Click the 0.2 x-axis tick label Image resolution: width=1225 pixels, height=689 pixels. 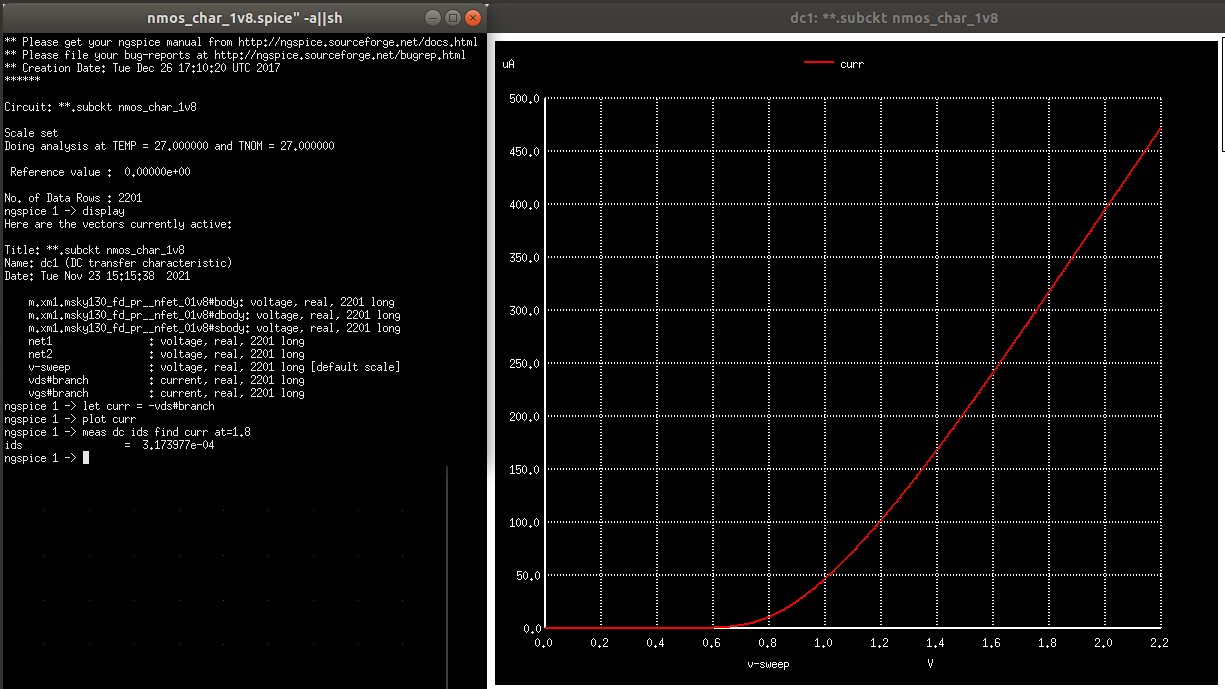[x=600, y=641]
